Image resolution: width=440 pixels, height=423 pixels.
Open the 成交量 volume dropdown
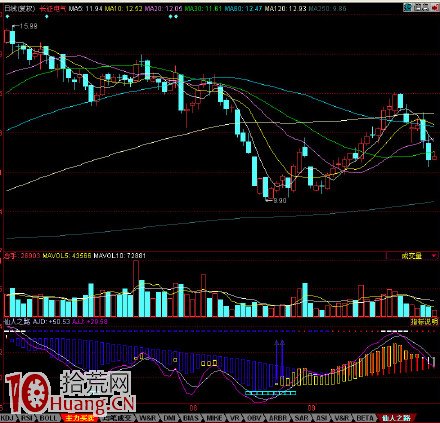click(x=412, y=256)
